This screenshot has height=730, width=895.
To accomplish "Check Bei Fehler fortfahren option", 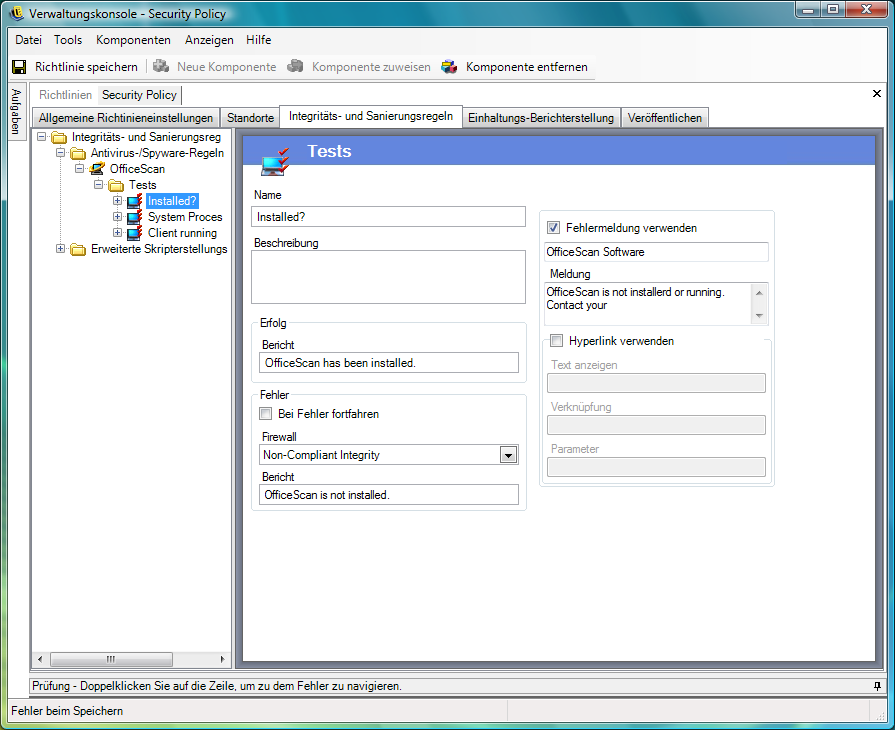I will tap(265, 413).
